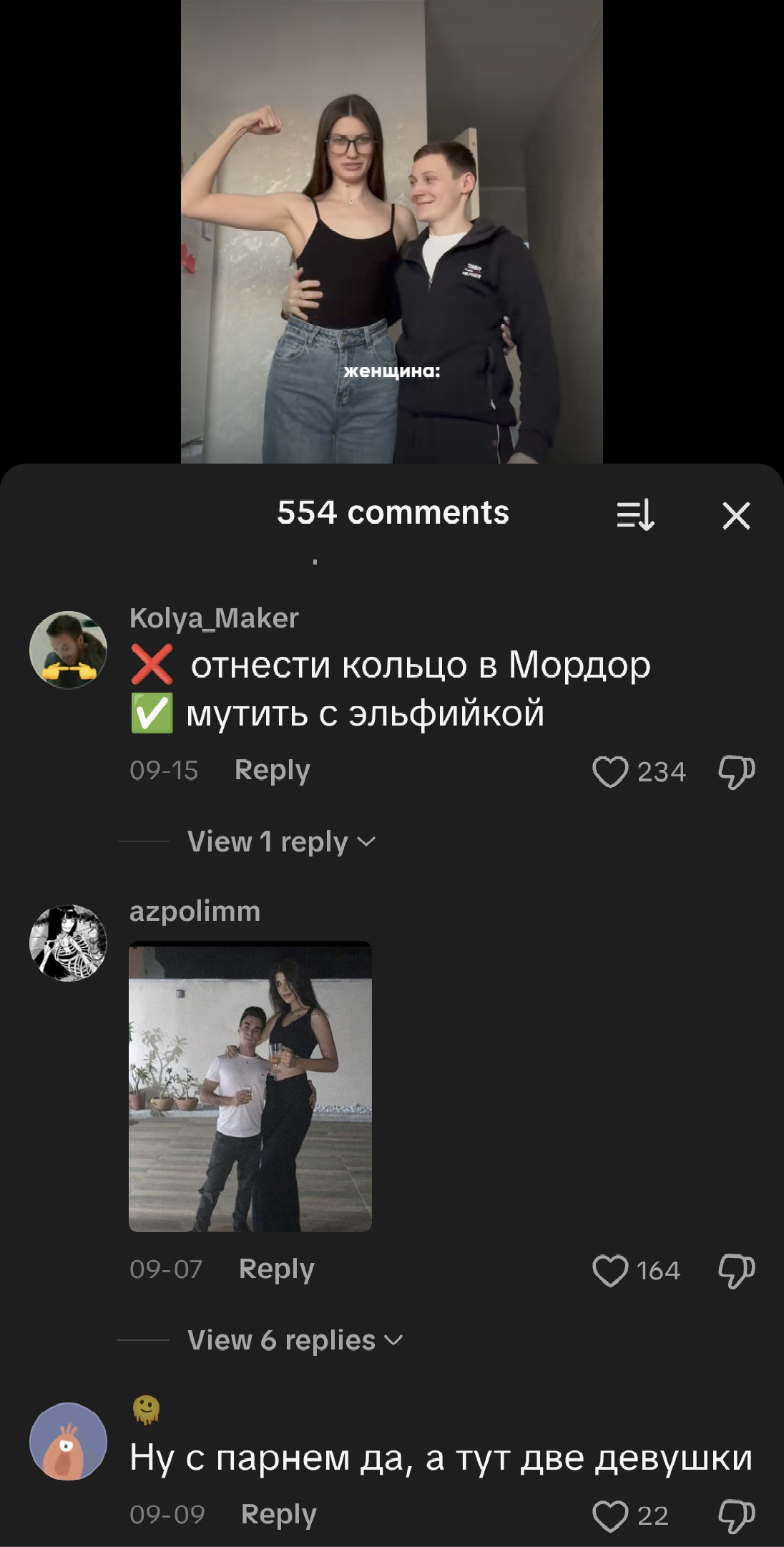Dislike Kolya_Maker's comment
The width and height of the screenshot is (784, 1547).
click(x=737, y=772)
